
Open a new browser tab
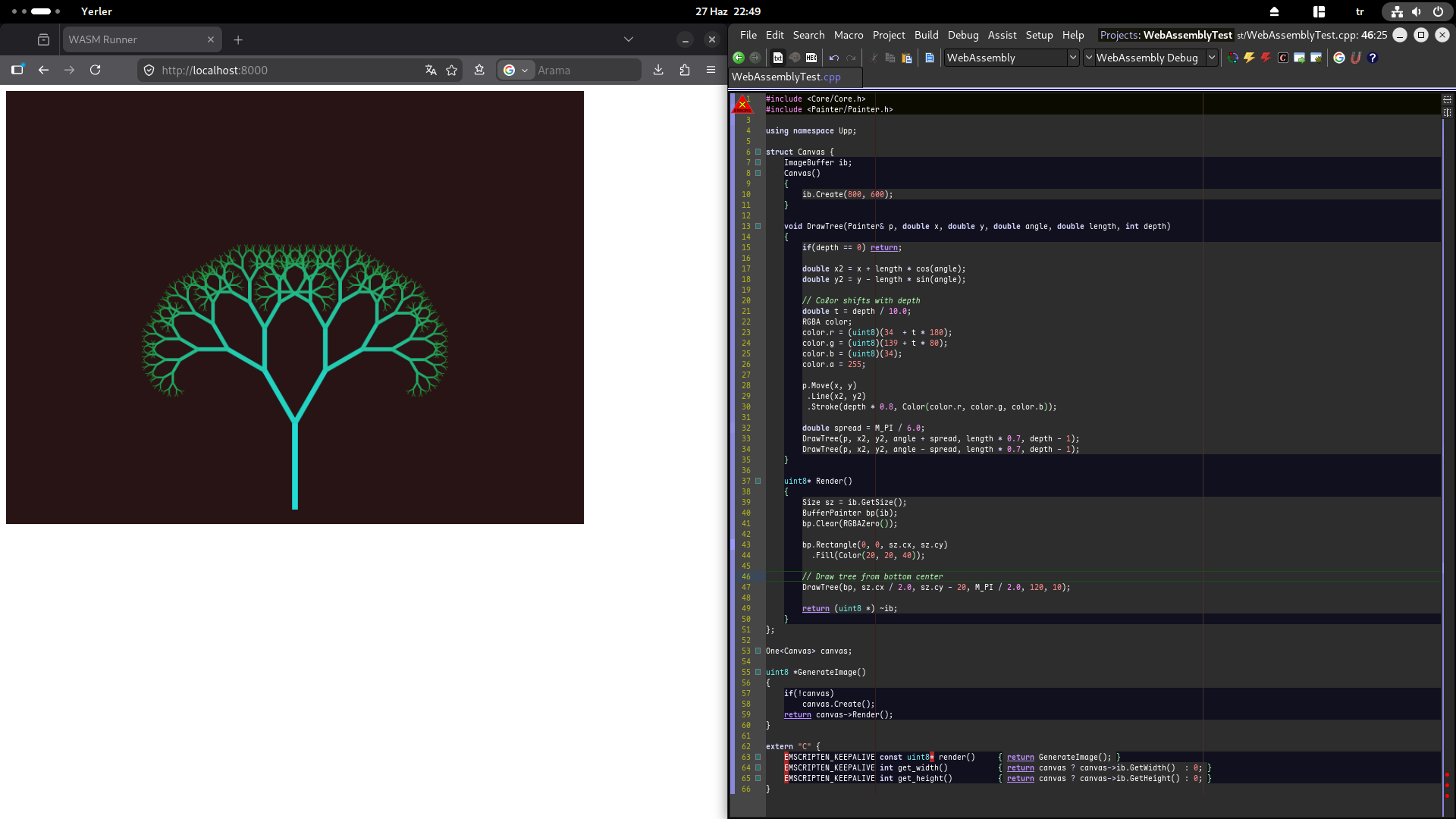(x=238, y=39)
